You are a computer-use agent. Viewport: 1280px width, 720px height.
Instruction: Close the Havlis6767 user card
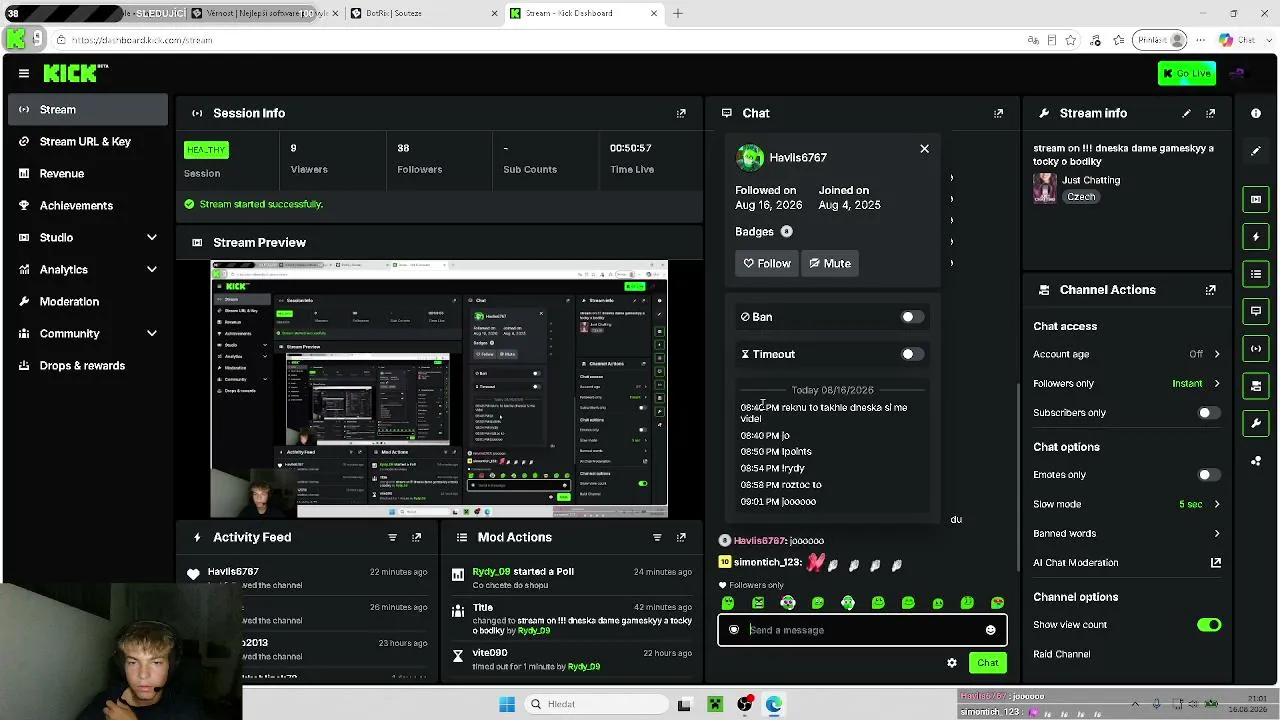click(924, 149)
